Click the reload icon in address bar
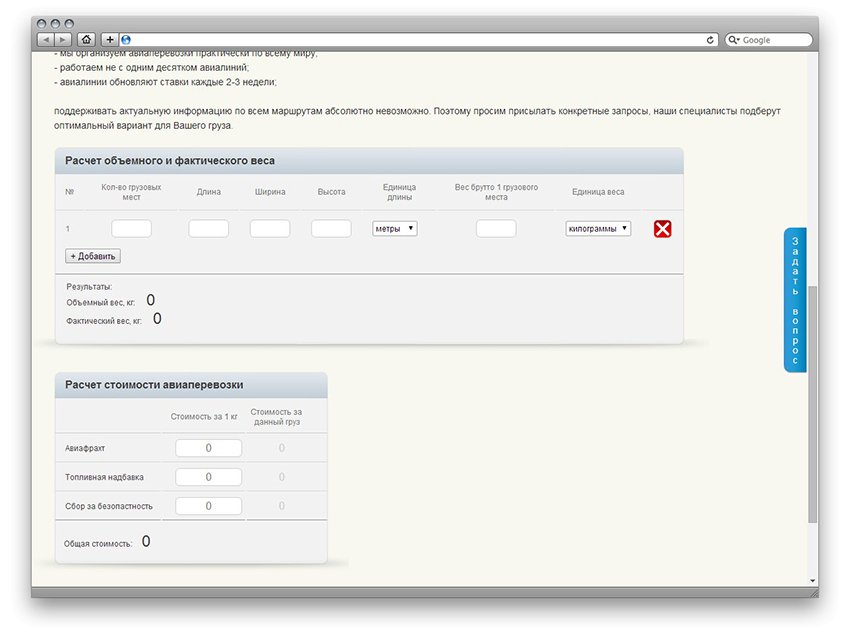This screenshot has width=850, height=629. [711, 40]
